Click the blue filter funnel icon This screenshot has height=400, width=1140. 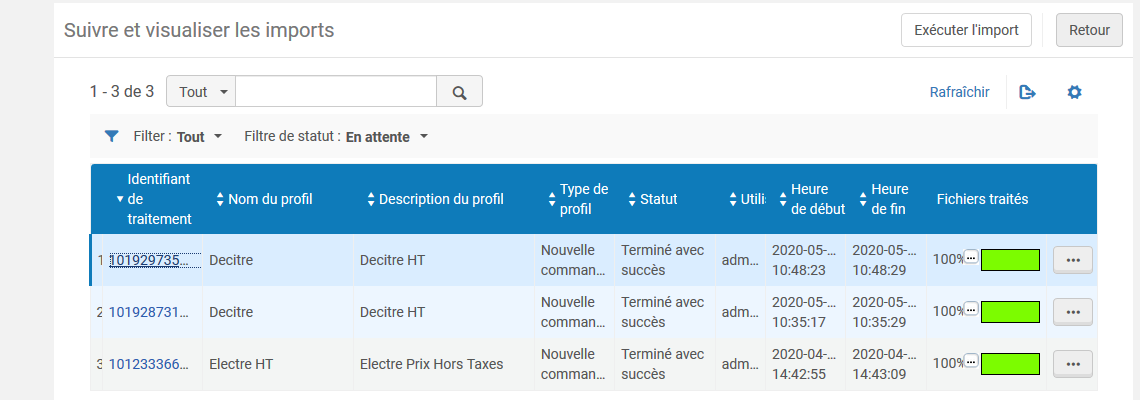(112, 136)
